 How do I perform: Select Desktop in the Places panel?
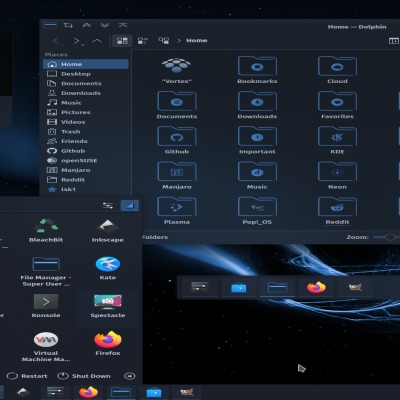pos(86,74)
